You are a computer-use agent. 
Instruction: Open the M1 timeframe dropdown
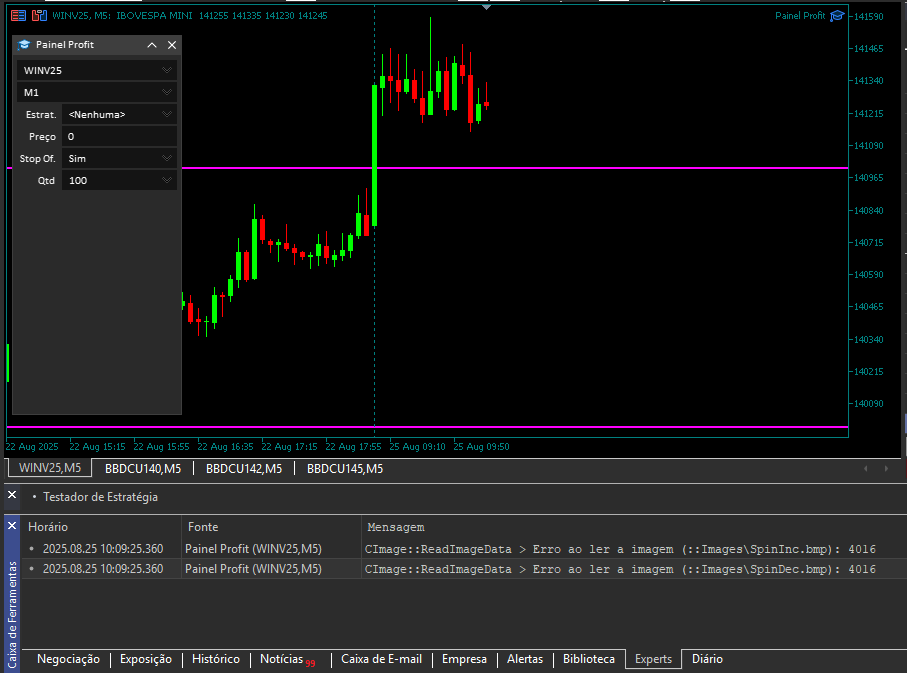pyautogui.click(x=96, y=92)
